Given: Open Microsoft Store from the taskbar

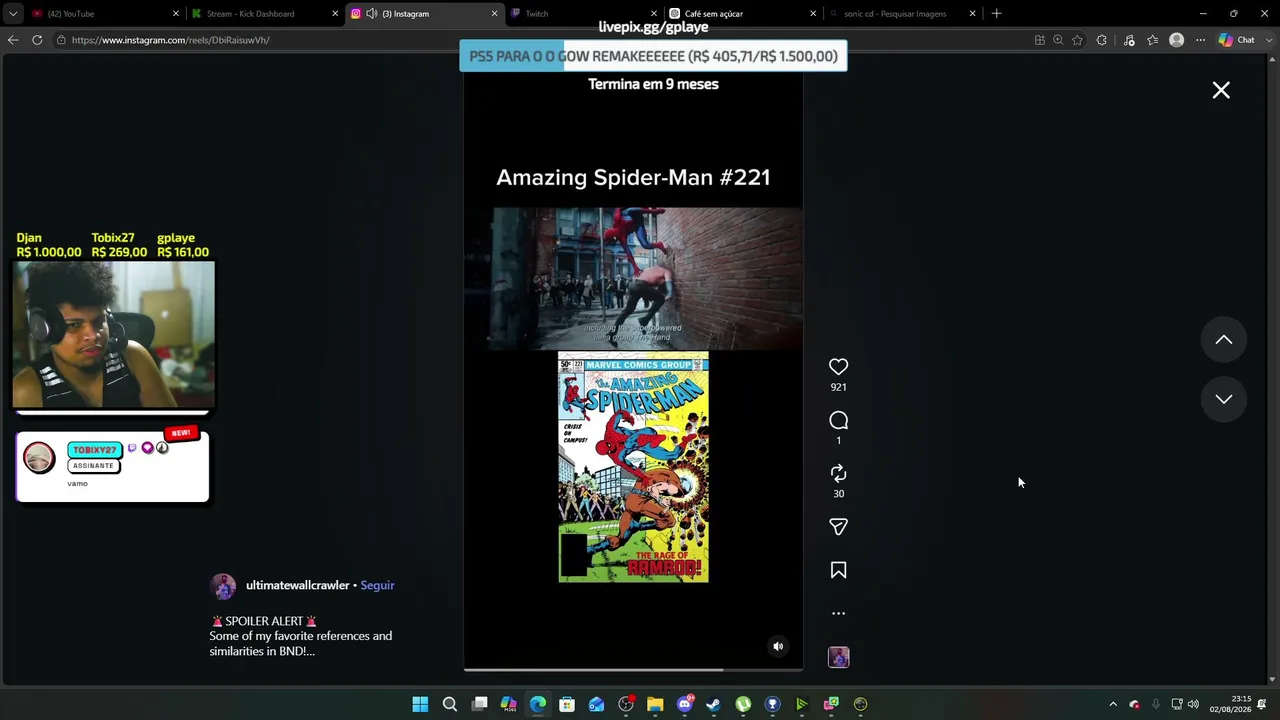Looking at the screenshot, I should click(x=567, y=704).
